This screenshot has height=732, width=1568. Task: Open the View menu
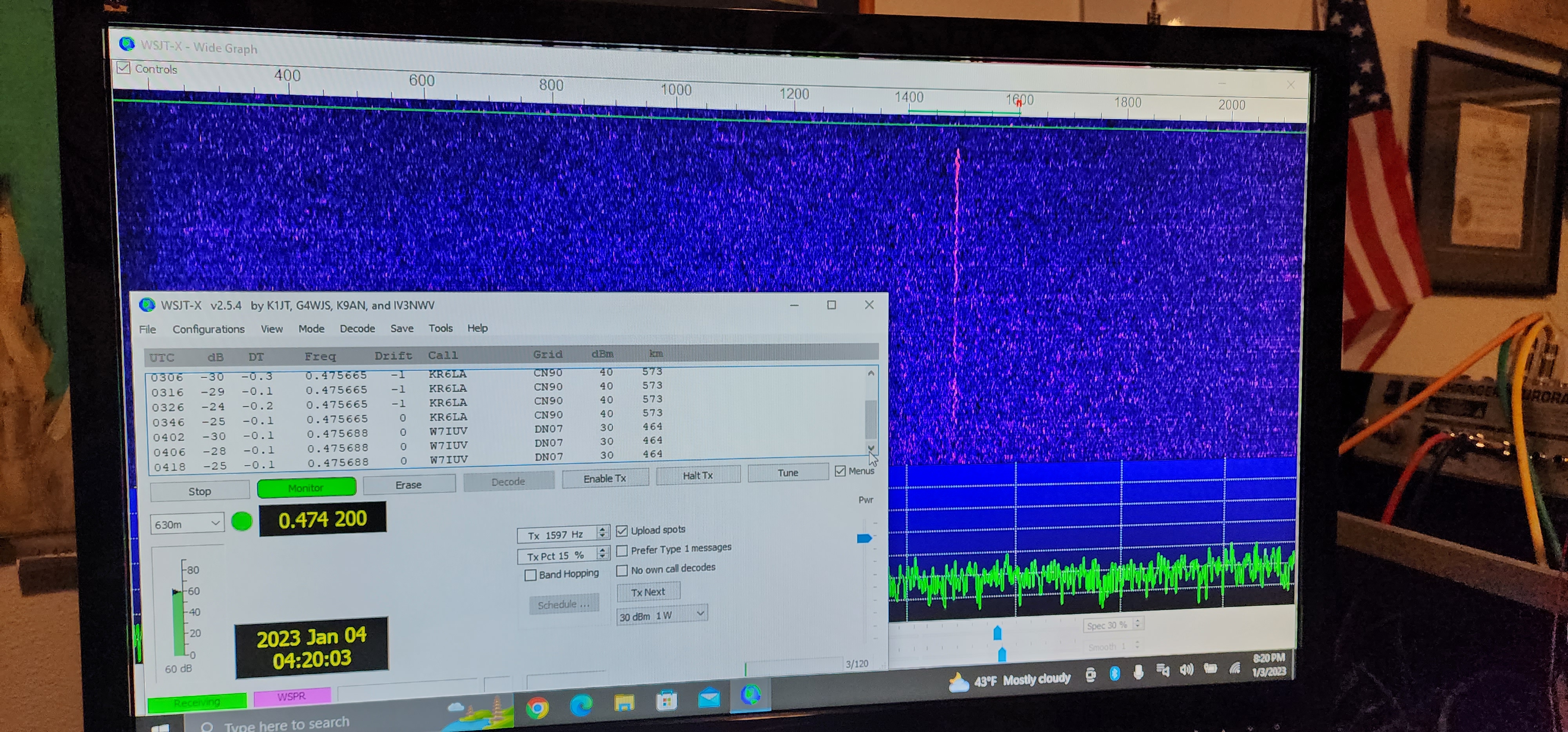click(272, 329)
